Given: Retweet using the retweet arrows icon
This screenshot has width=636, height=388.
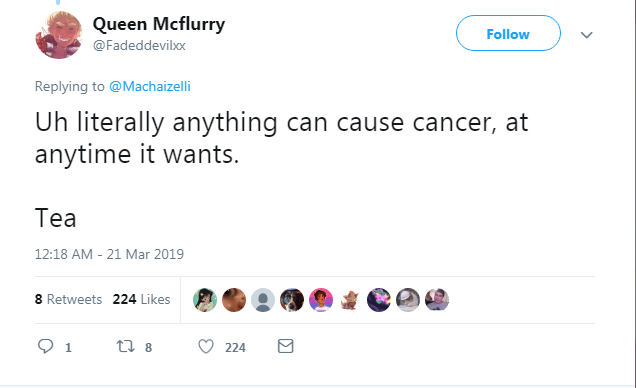Looking at the screenshot, I should click(x=125, y=347).
